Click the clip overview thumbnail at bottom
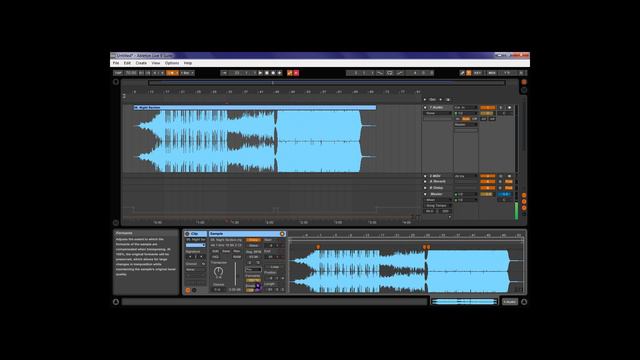640x360 pixels. 464,302
